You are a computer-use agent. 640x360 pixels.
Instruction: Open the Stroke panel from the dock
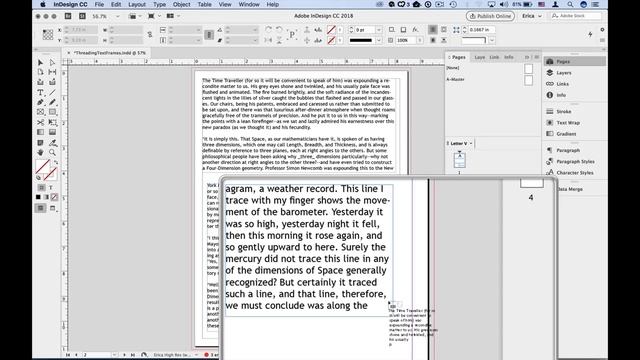pyautogui.click(x=564, y=111)
